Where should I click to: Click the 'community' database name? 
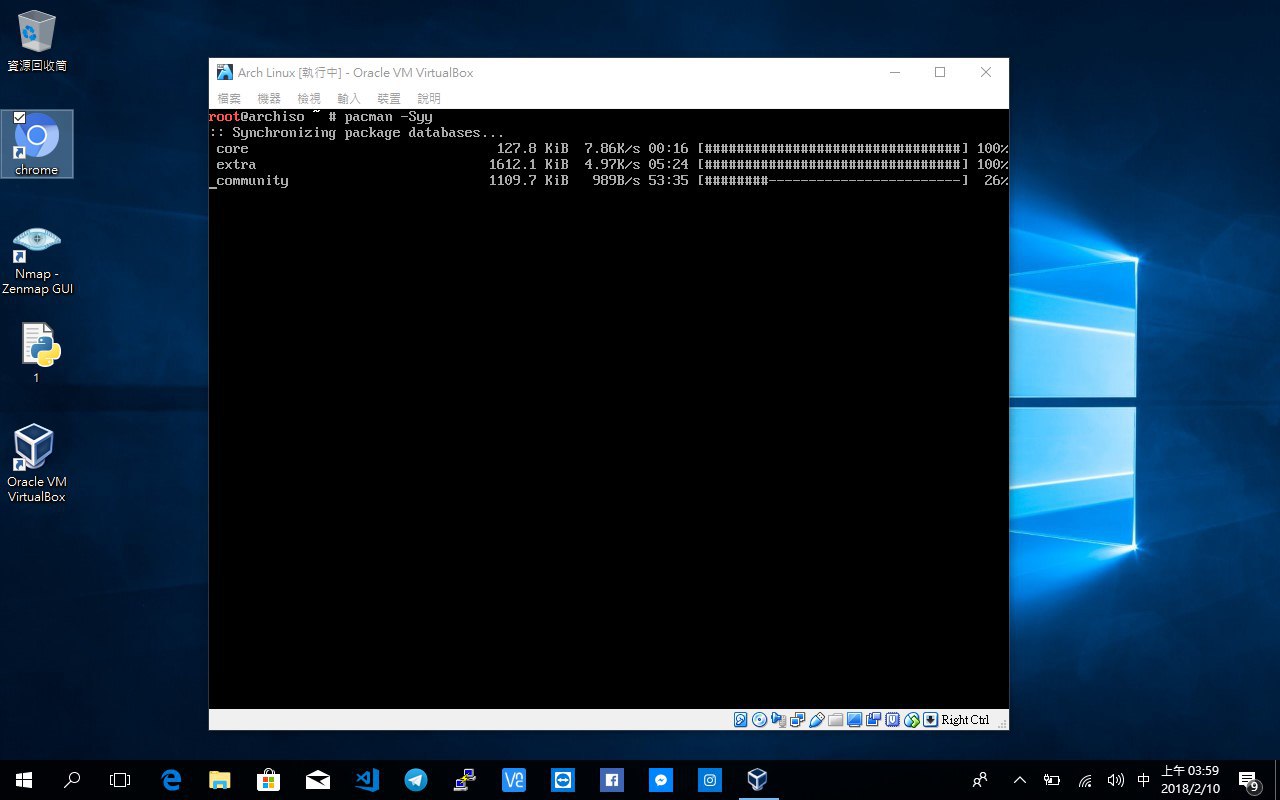pyautogui.click(x=252, y=181)
